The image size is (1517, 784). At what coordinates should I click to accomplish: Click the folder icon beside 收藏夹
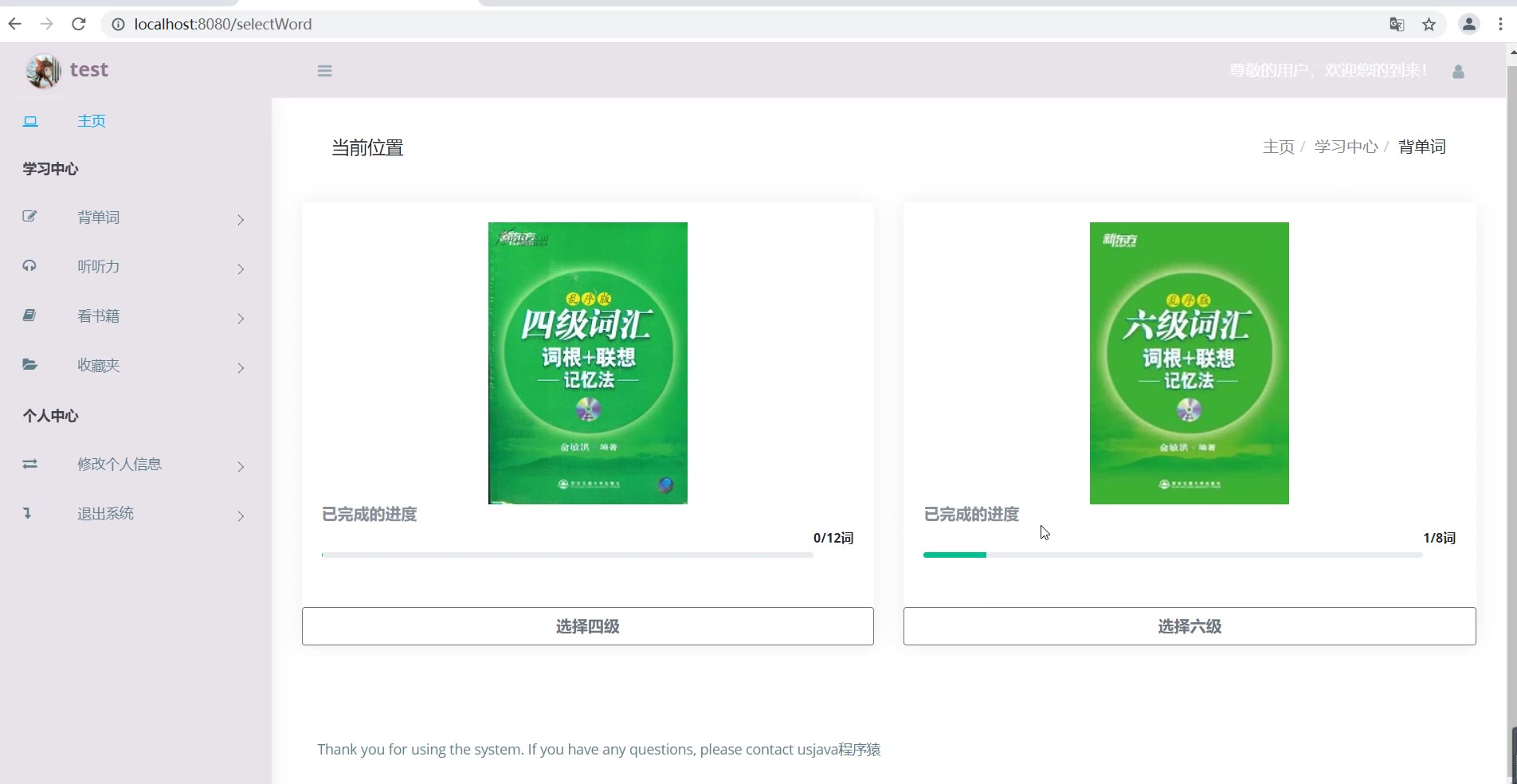point(29,364)
